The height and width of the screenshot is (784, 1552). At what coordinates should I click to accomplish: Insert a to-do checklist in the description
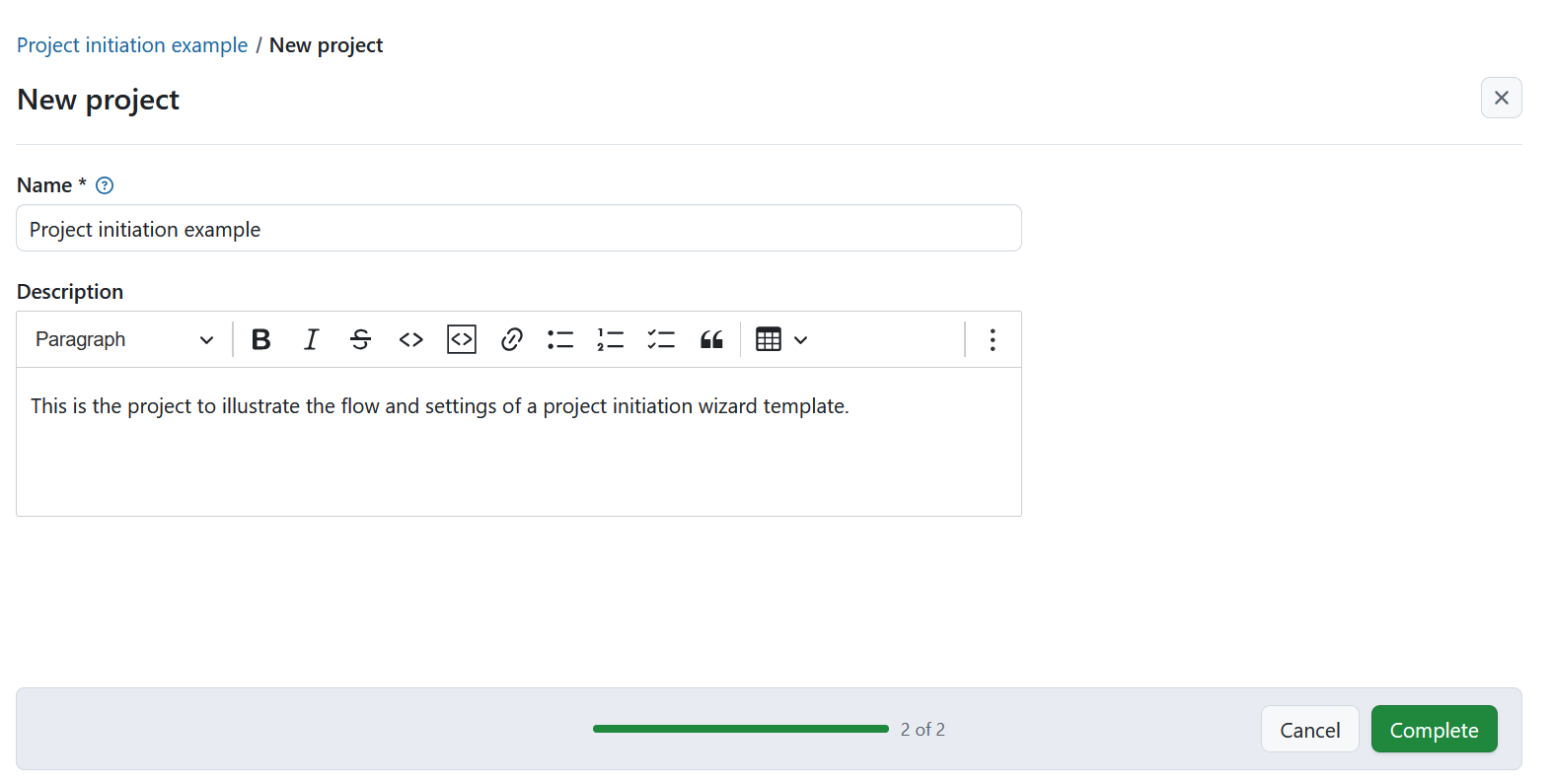click(x=660, y=339)
